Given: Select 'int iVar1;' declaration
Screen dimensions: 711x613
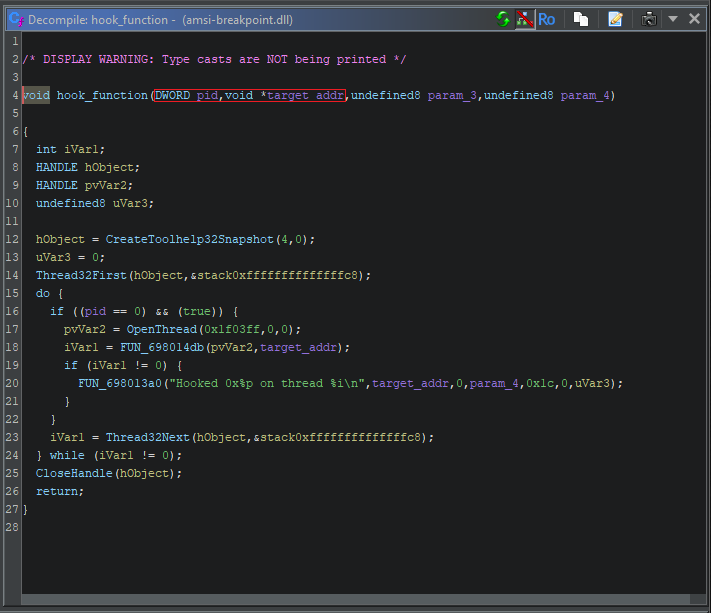Looking at the screenshot, I should pyautogui.click(x=70, y=149).
